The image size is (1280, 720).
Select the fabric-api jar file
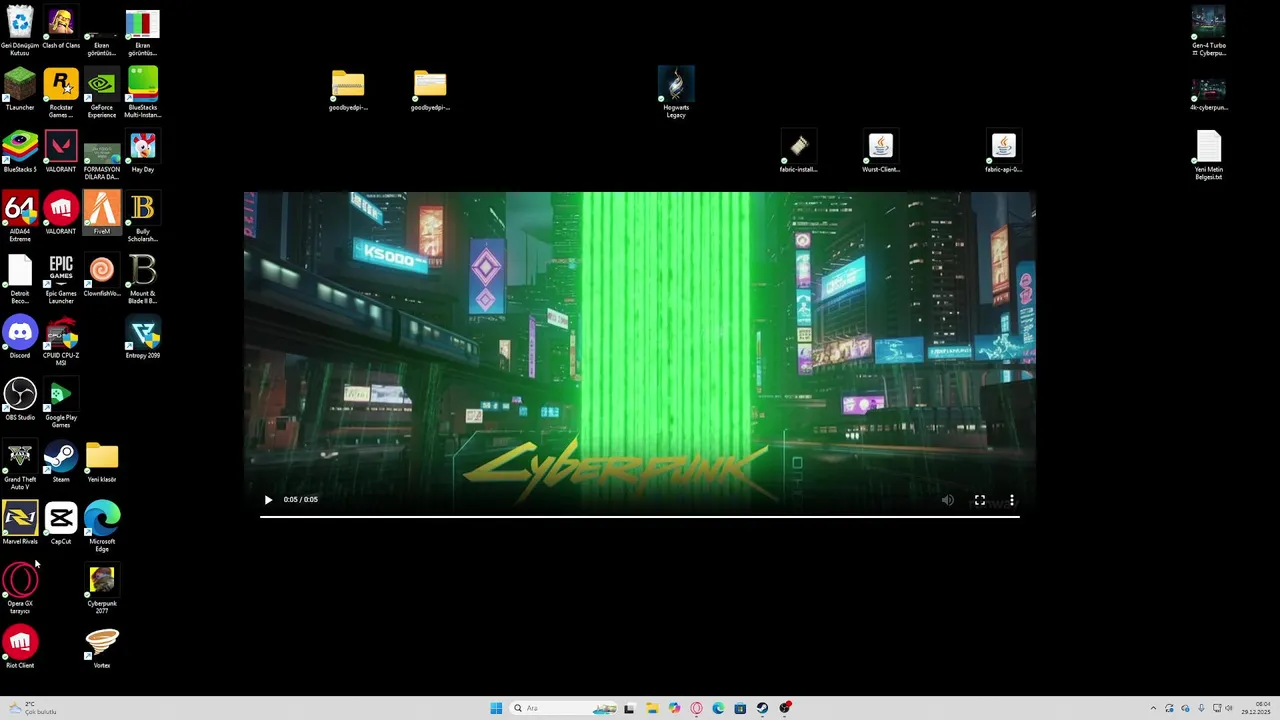tap(1004, 151)
